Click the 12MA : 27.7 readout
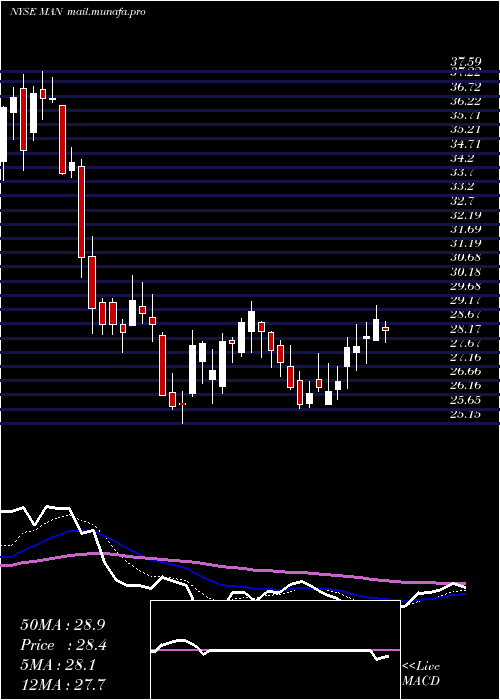This screenshot has height=700, width=500. [x=63, y=685]
